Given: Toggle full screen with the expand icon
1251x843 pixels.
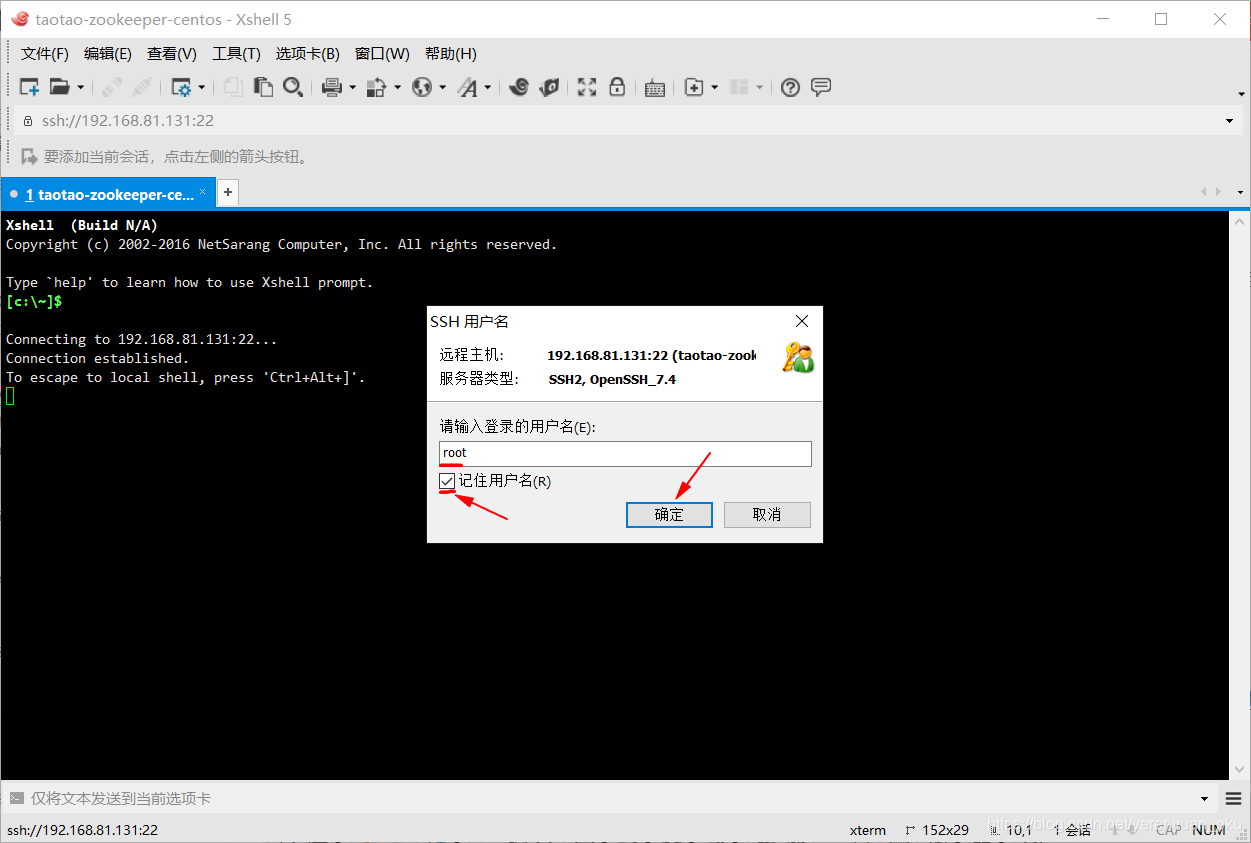Looking at the screenshot, I should (587, 88).
